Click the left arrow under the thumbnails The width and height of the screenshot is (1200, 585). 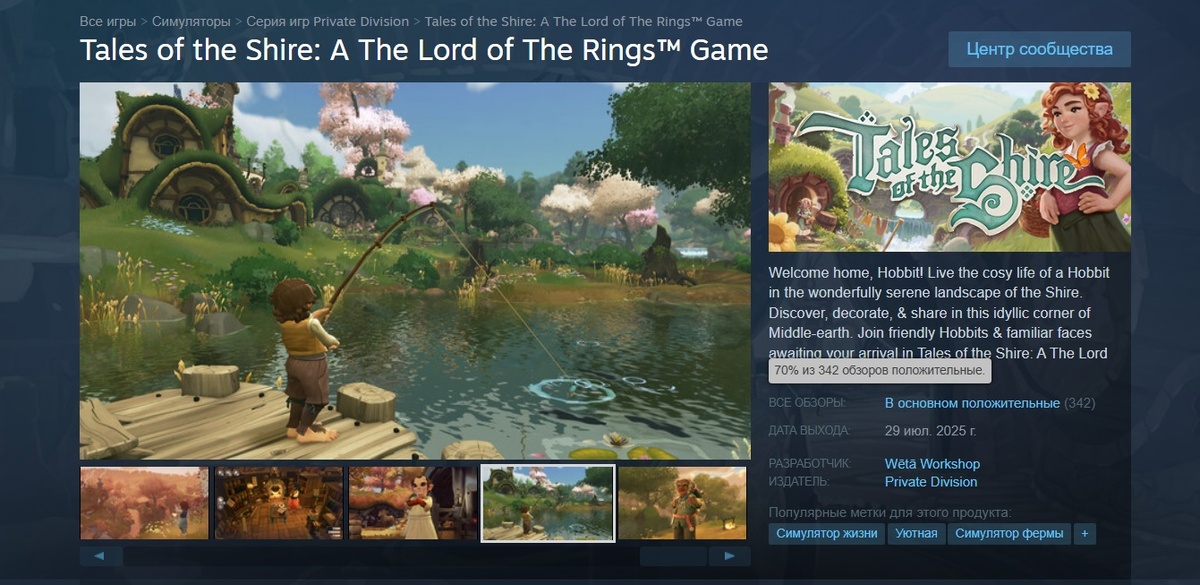click(101, 556)
